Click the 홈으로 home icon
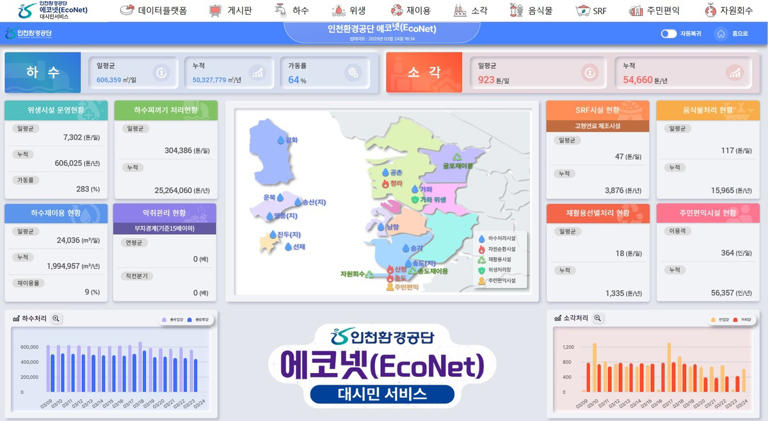This screenshot has width=768, height=421. (723, 33)
